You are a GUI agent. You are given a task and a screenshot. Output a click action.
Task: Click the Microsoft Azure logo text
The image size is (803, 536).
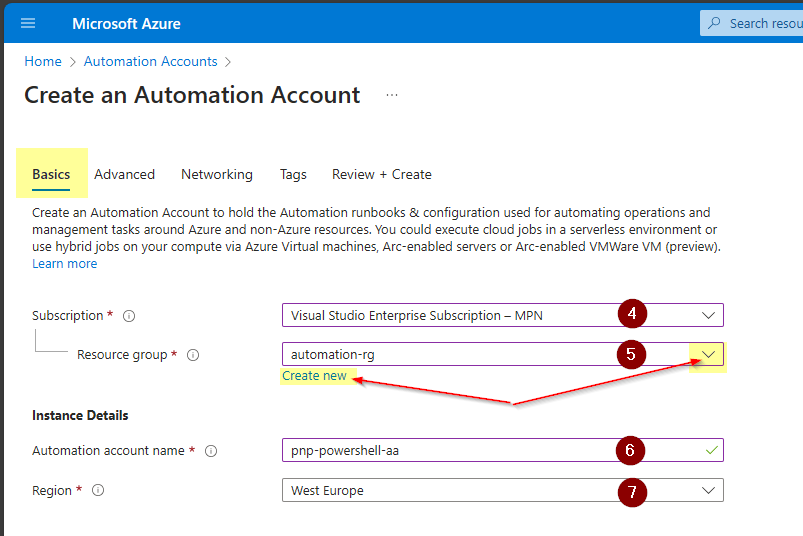tap(126, 24)
